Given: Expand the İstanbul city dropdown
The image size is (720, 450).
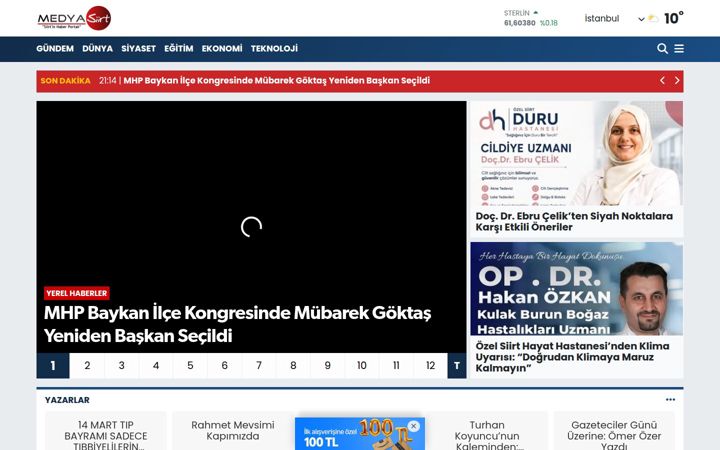Looking at the screenshot, I should pos(615,19).
